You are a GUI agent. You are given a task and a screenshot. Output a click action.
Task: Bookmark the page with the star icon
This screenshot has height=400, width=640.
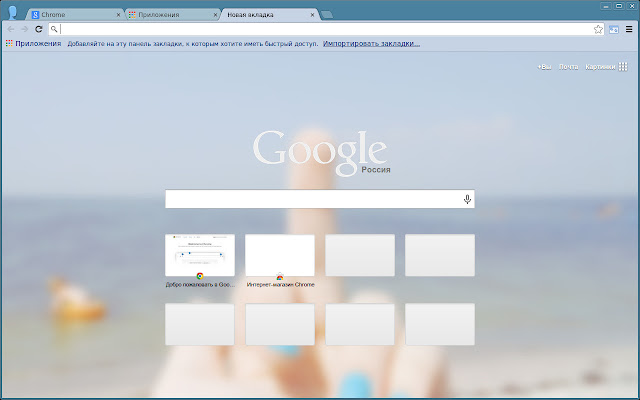[x=598, y=29]
